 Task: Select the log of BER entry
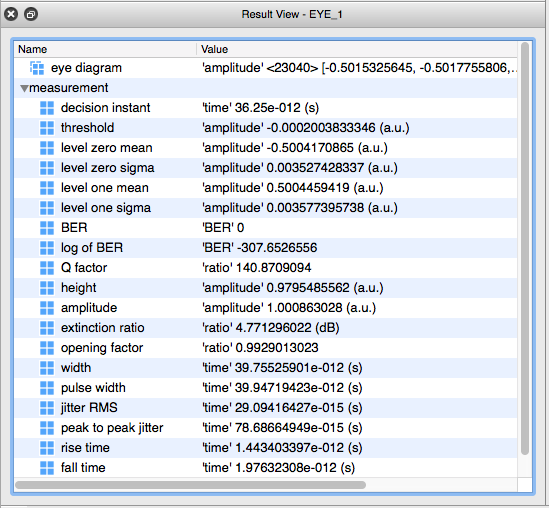[x=266, y=248]
